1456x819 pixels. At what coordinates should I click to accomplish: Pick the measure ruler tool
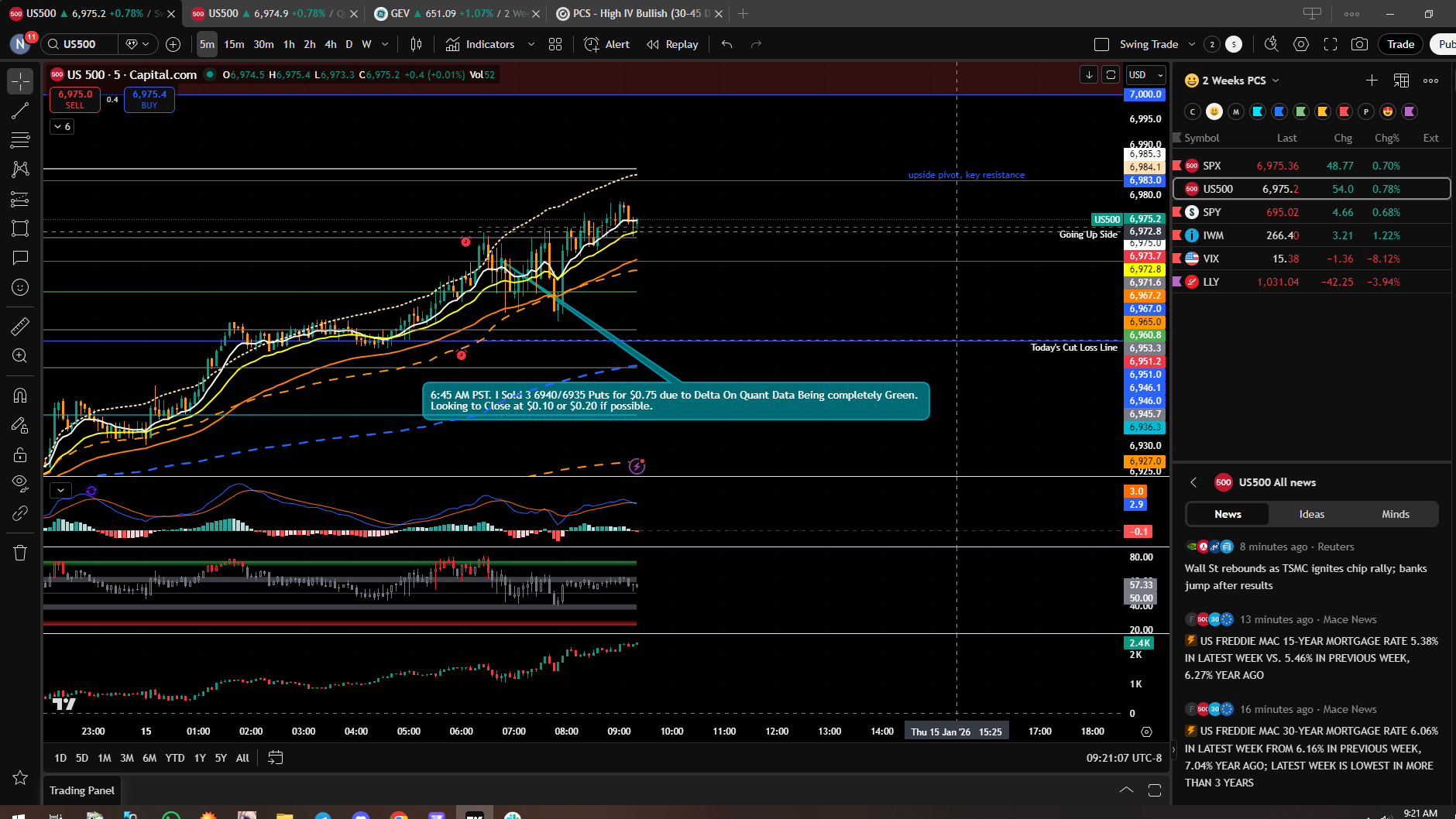click(x=20, y=327)
